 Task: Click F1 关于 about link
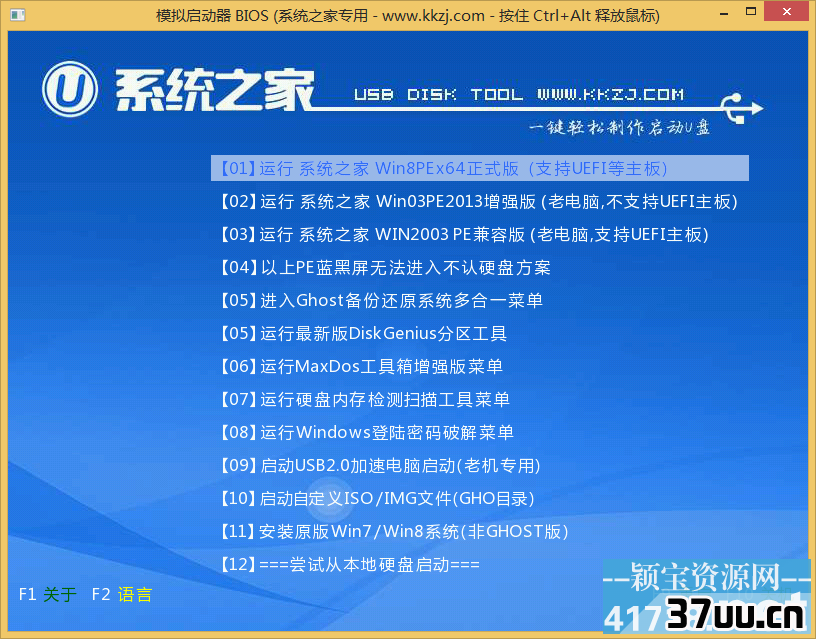pos(47,594)
